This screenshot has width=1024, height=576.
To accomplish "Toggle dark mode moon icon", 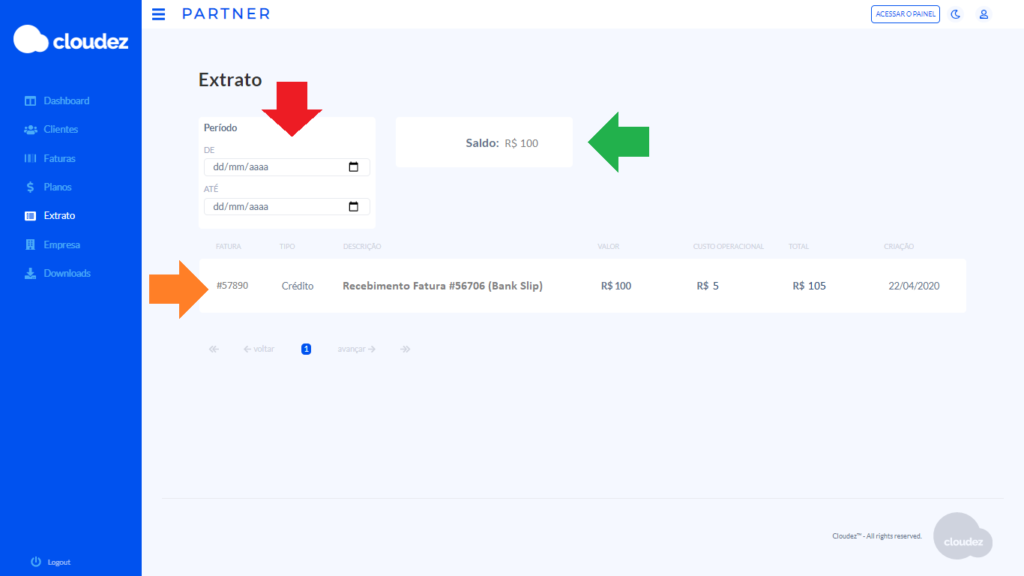I will (955, 14).
